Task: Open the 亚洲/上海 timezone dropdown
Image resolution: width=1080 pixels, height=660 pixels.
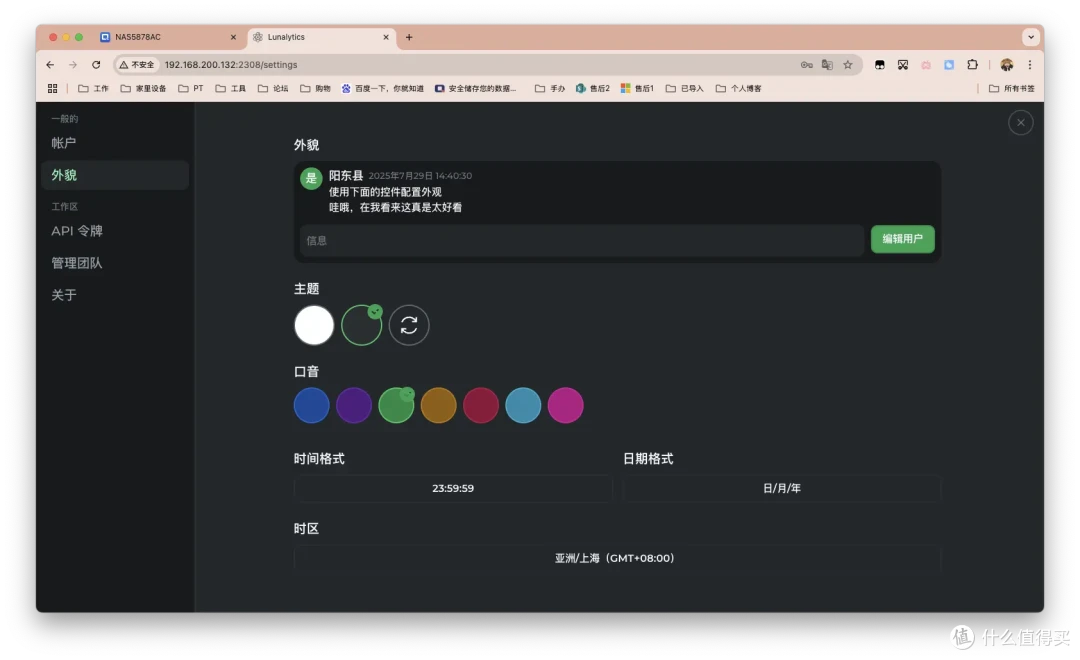Action: point(617,558)
